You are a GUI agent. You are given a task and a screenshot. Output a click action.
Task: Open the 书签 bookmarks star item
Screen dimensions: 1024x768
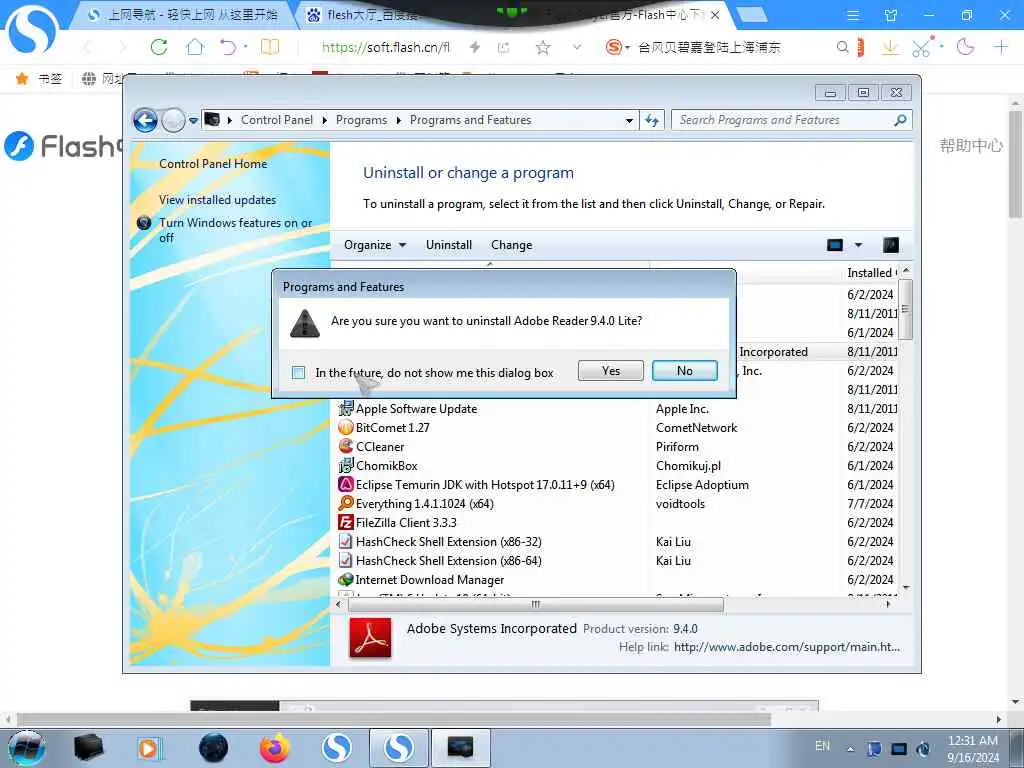(x=39, y=79)
